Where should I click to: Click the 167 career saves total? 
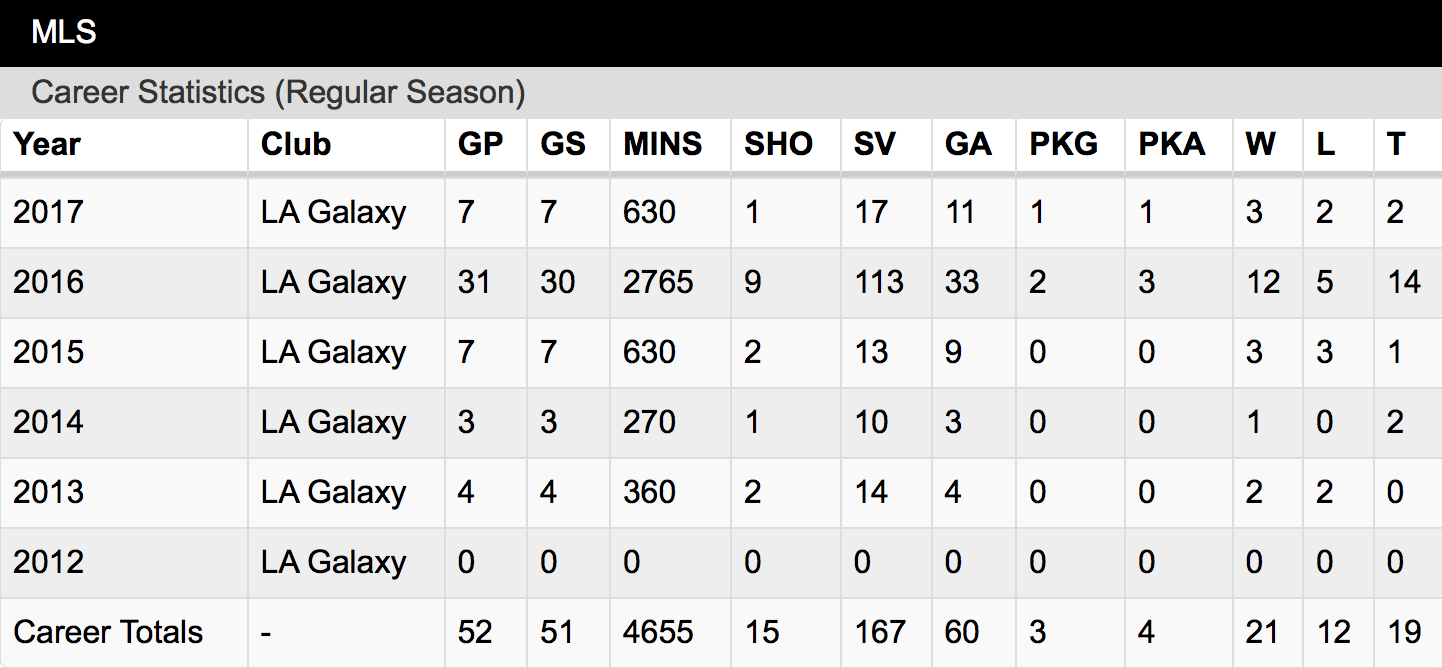[880, 632]
